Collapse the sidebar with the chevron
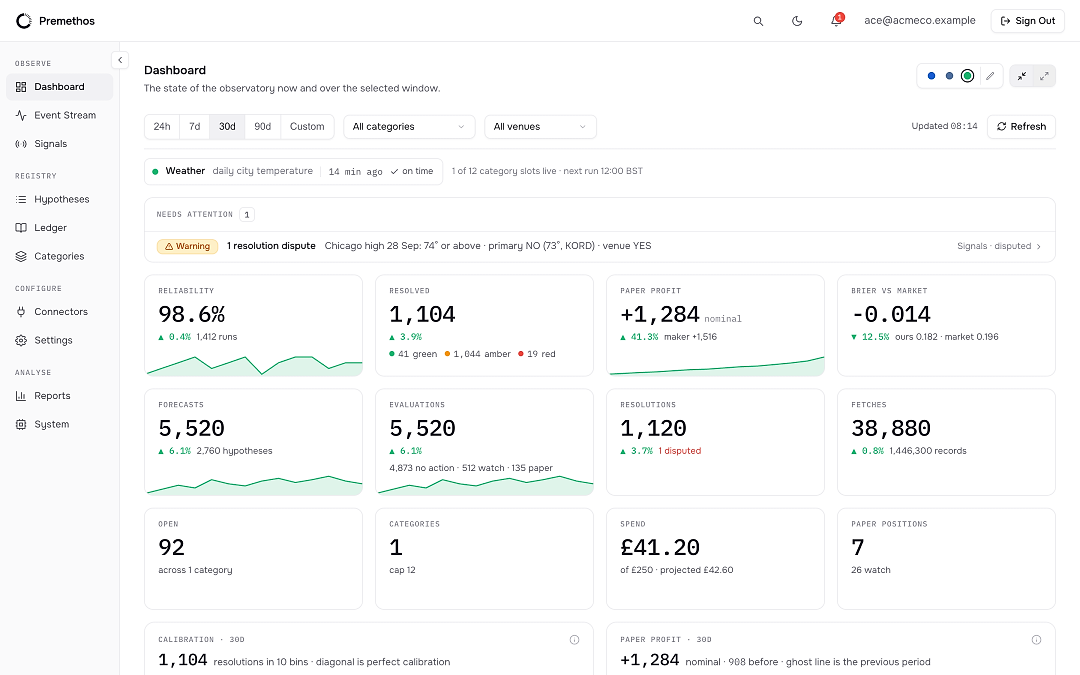 120,60
